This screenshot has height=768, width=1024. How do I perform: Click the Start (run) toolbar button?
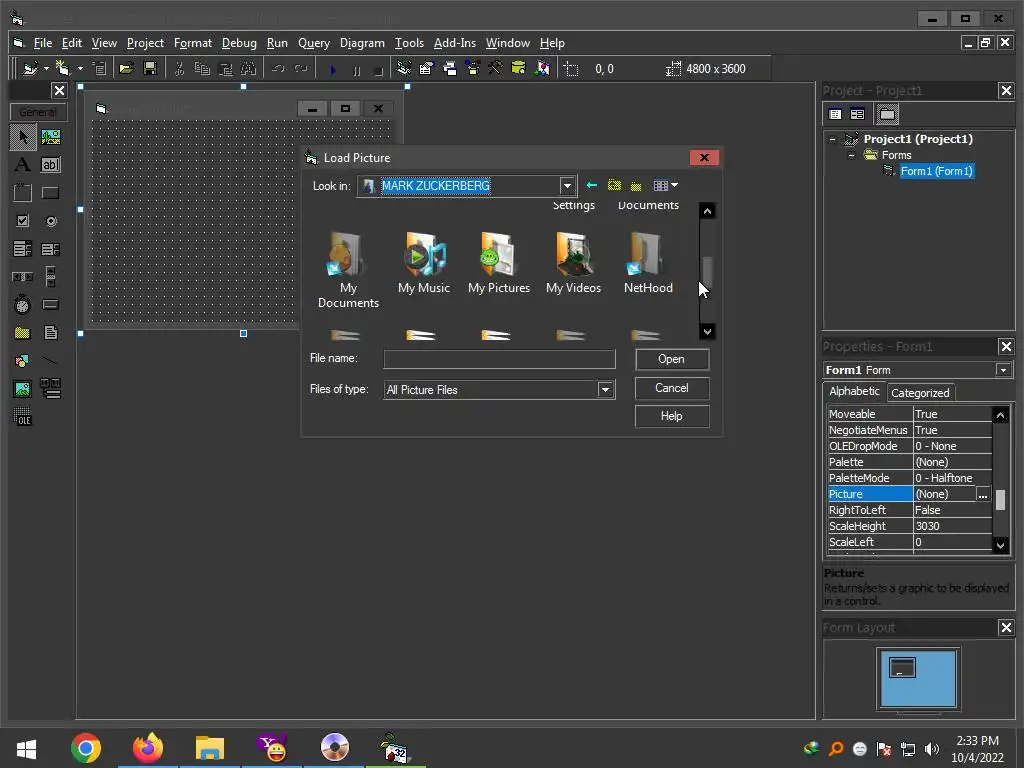coord(333,69)
